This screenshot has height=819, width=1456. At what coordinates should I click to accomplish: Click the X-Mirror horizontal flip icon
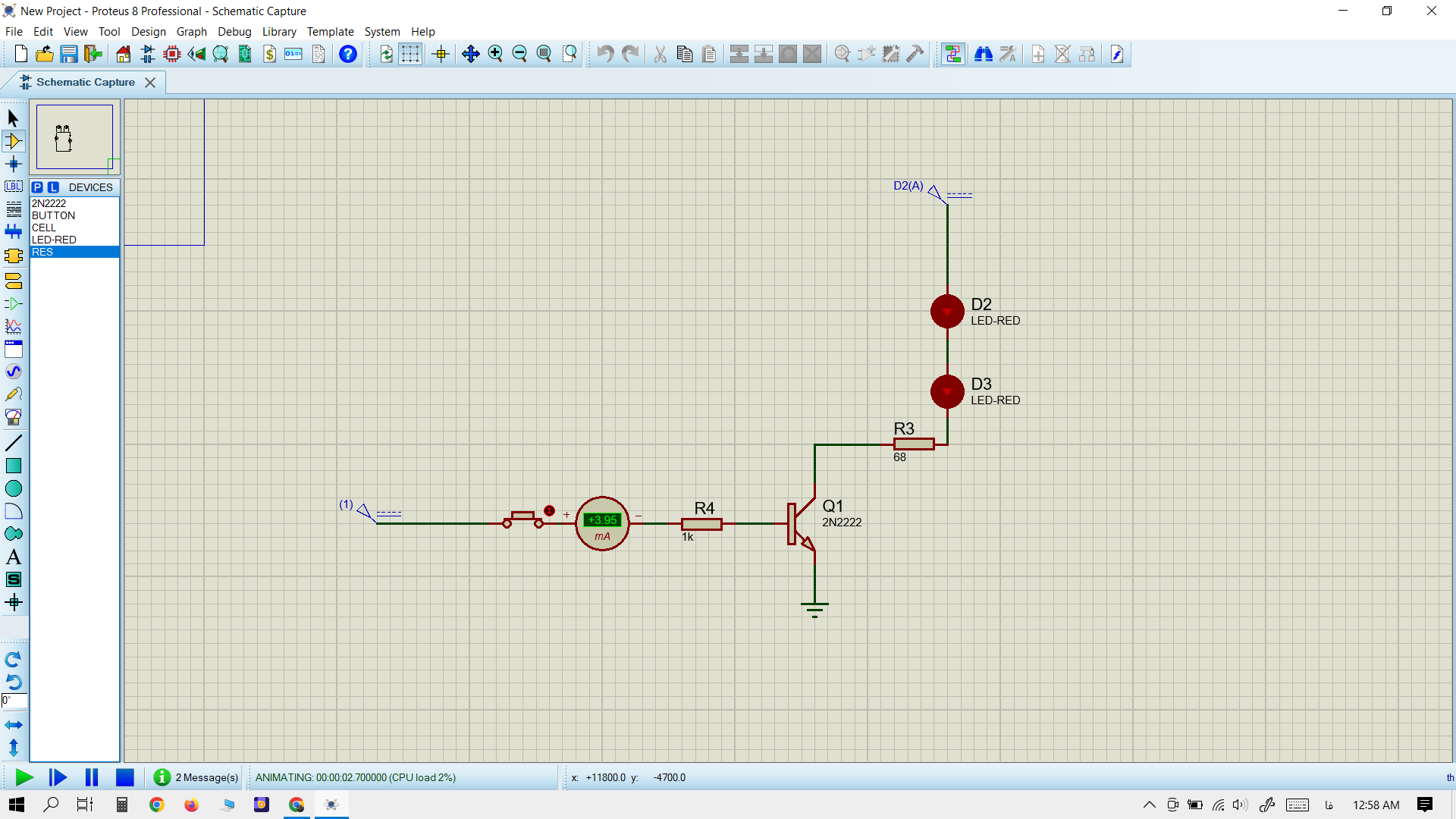(x=13, y=725)
